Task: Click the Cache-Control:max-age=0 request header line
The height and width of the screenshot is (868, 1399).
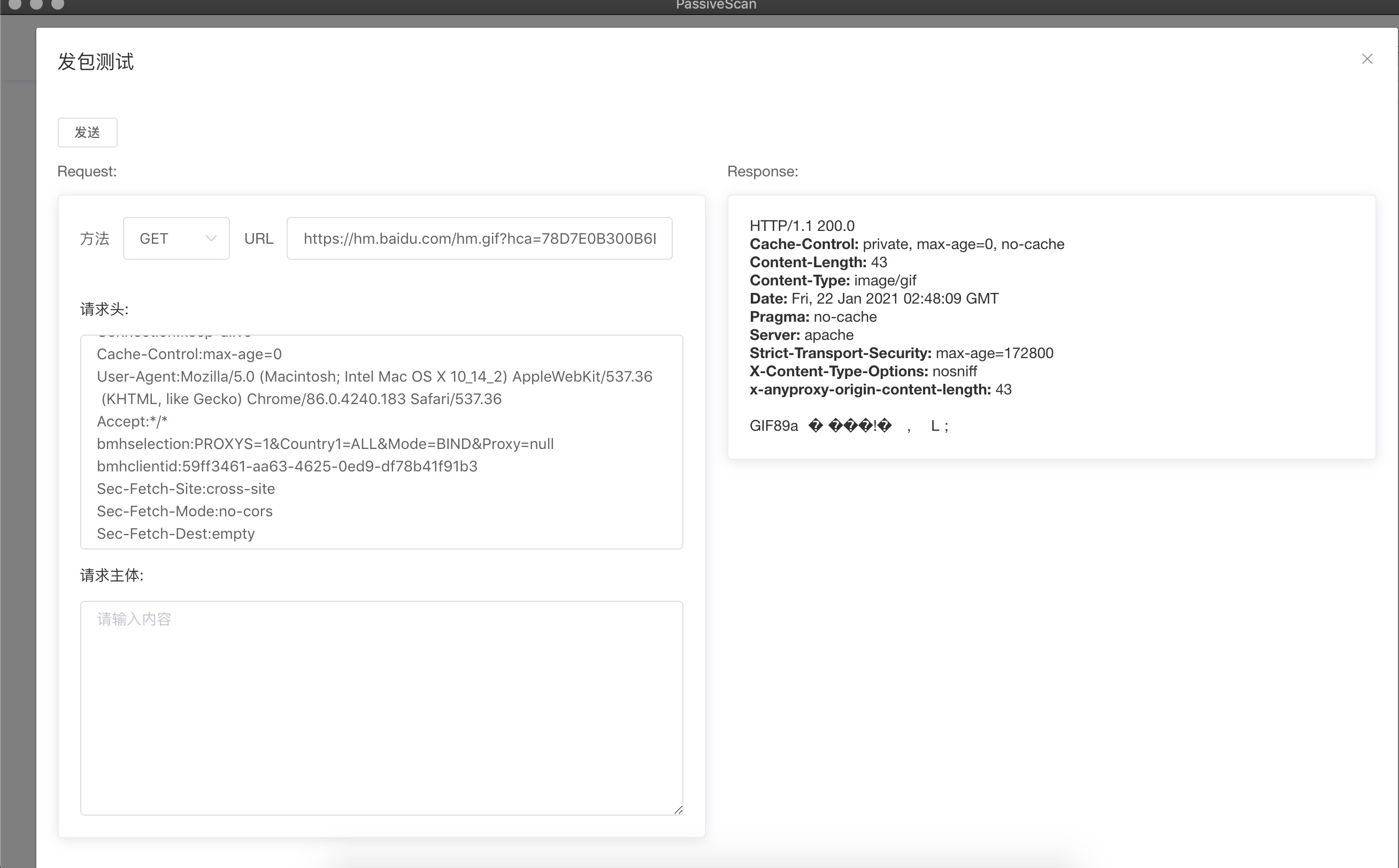Action: click(x=189, y=354)
